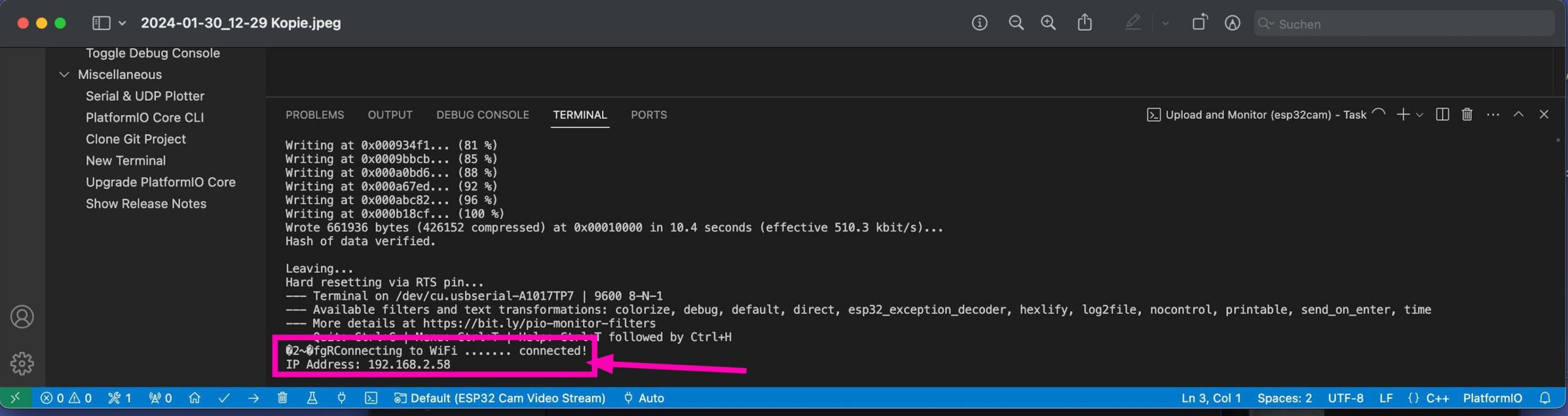Open the launch profile dropdown next to plus
Viewport: 1568px width, 416px height.
[1419, 115]
